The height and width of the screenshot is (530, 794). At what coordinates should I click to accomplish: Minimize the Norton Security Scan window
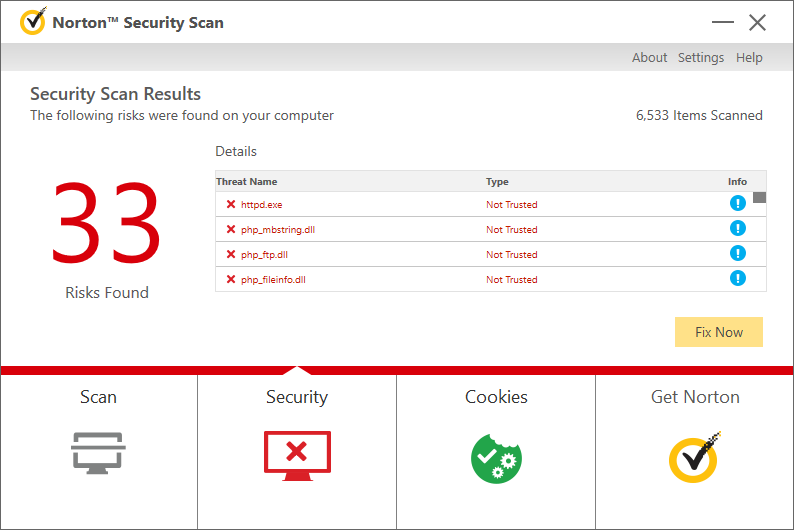point(722,23)
